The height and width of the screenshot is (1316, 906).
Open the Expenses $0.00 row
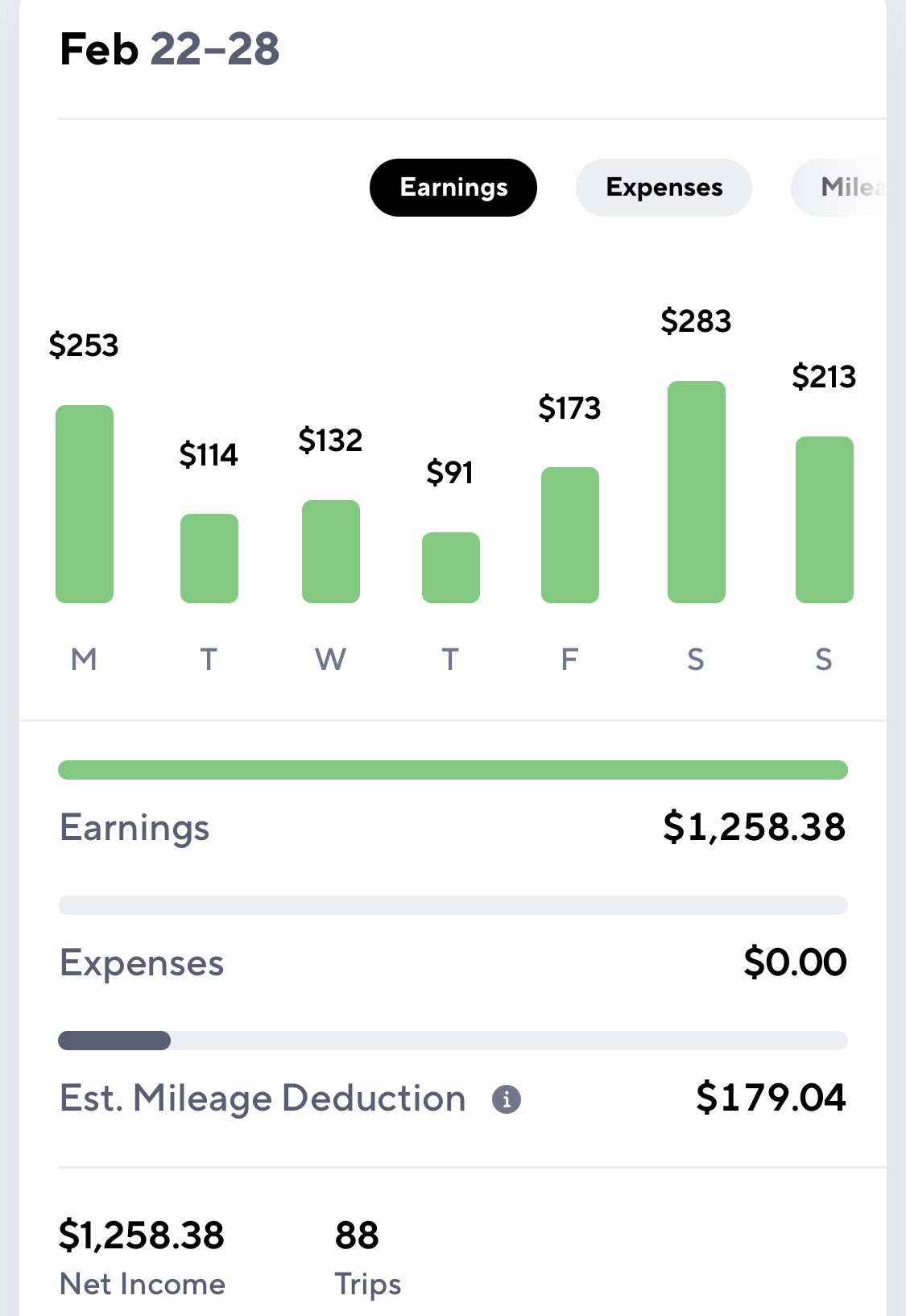453,963
